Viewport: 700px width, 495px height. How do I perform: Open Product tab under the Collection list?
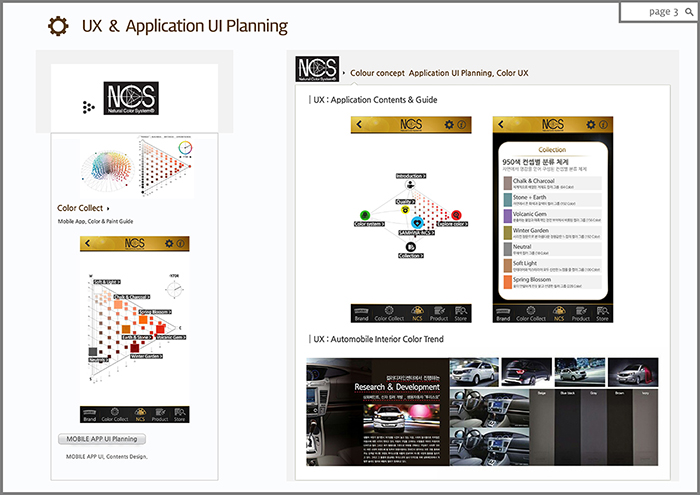pos(581,314)
